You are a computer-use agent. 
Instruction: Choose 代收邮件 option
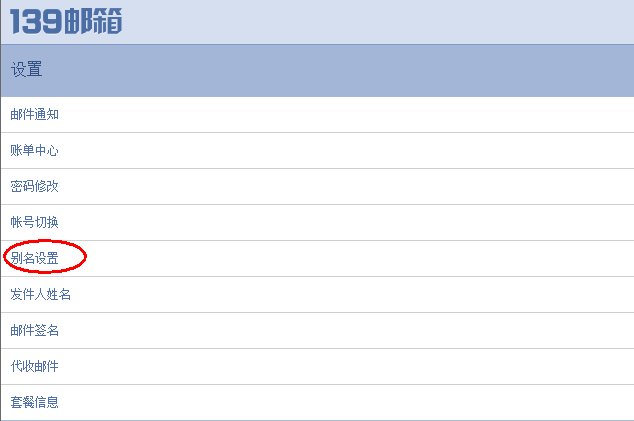35,366
